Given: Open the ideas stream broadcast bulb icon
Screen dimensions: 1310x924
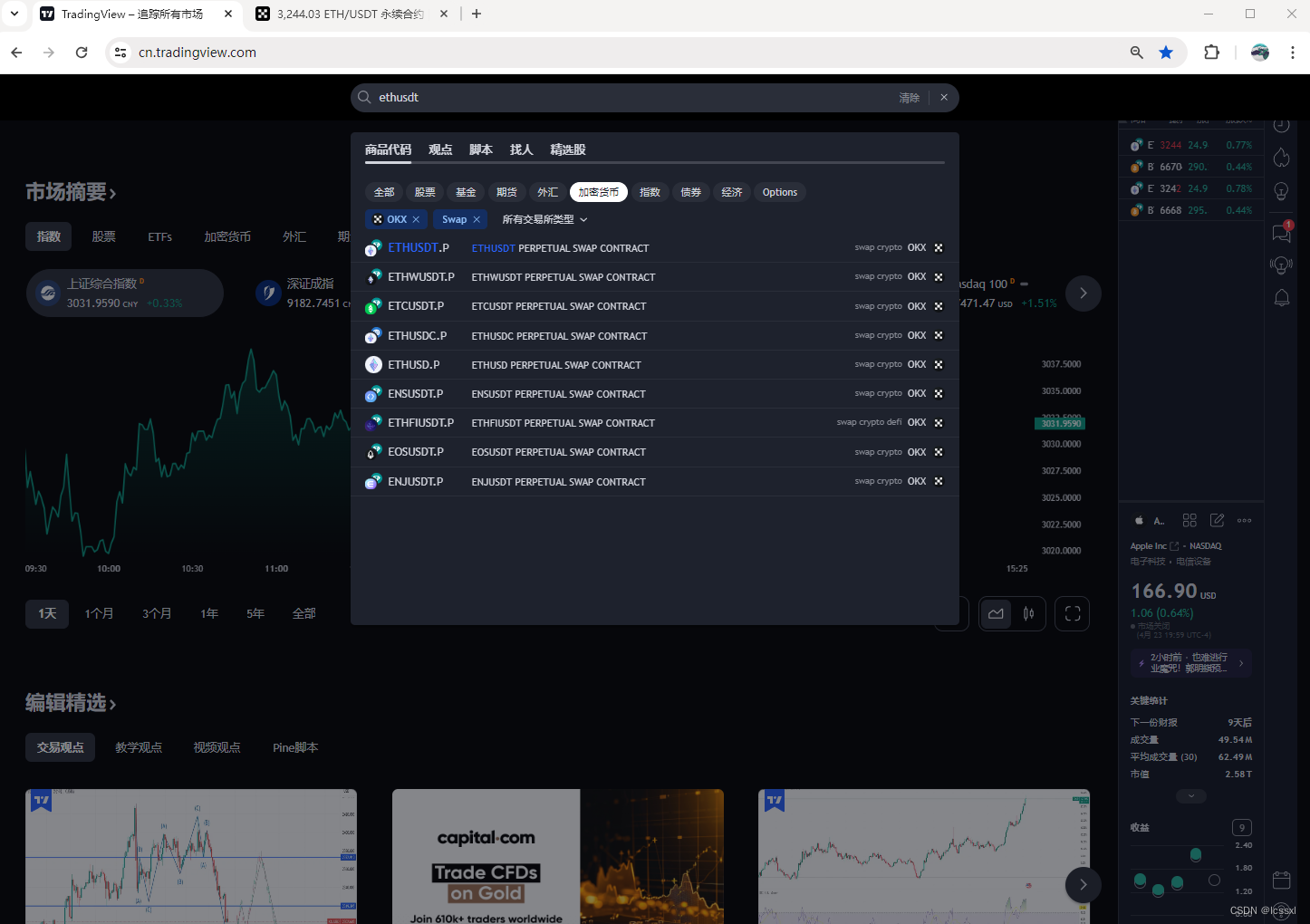Looking at the screenshot, I should click(x=1281, y=265).
